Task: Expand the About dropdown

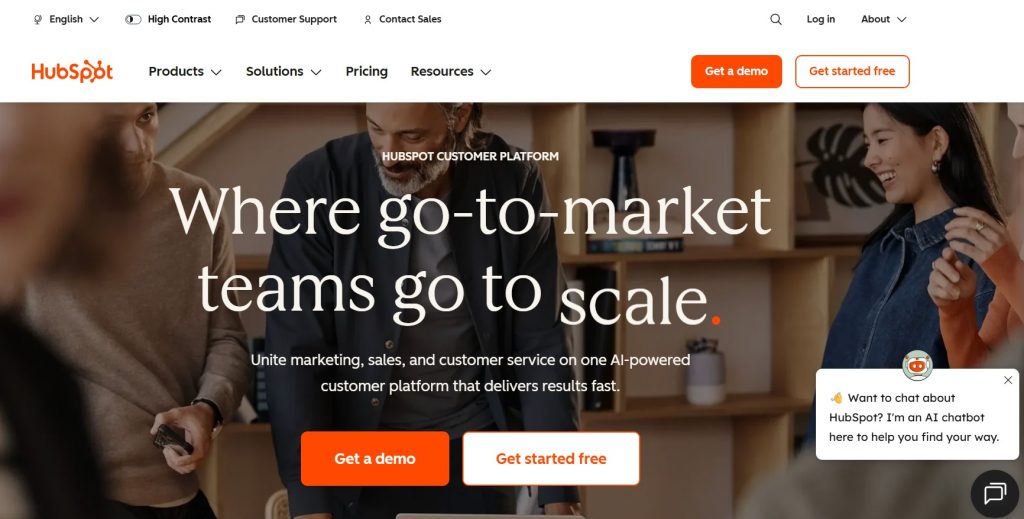Action: [x=884, y=20]
